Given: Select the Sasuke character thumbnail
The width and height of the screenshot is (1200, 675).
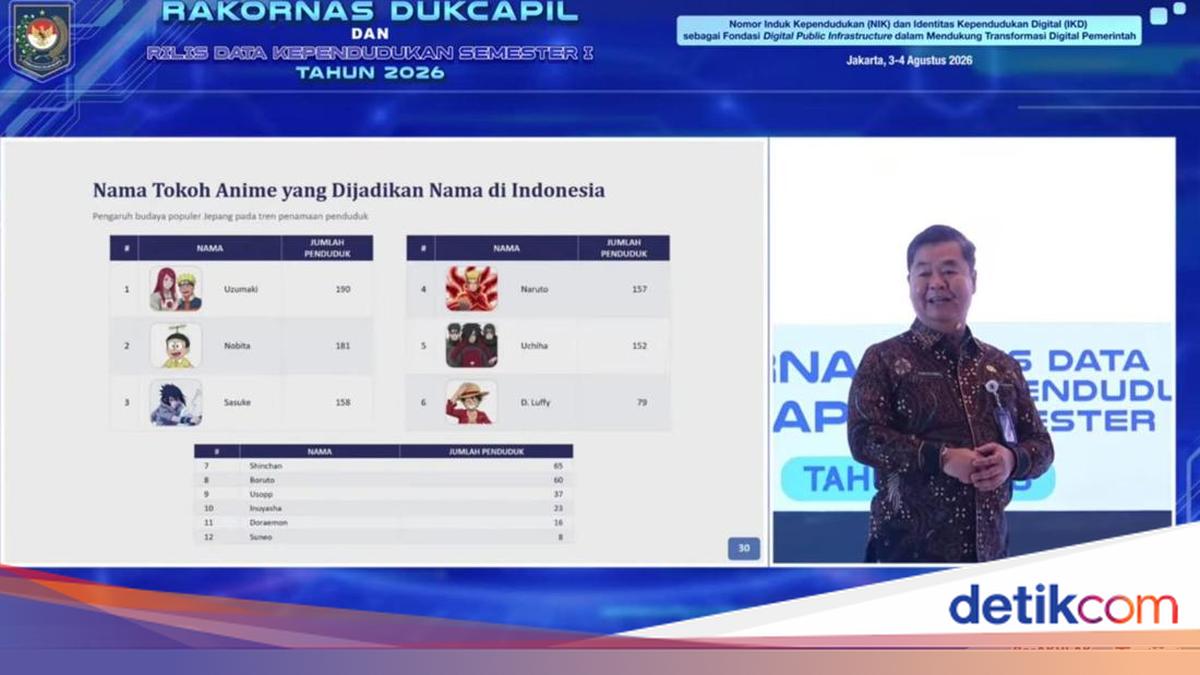Looking at the screenshot, I should pos(175,403).
